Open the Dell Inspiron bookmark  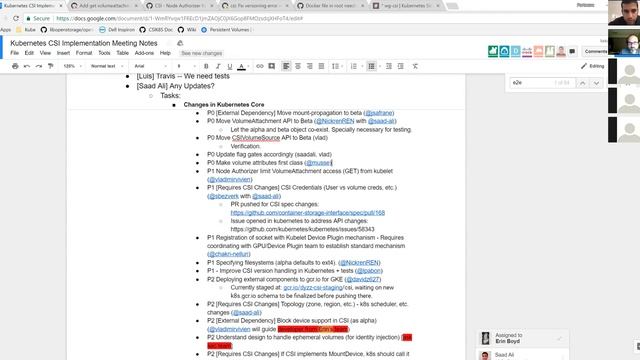click(117, 30)
